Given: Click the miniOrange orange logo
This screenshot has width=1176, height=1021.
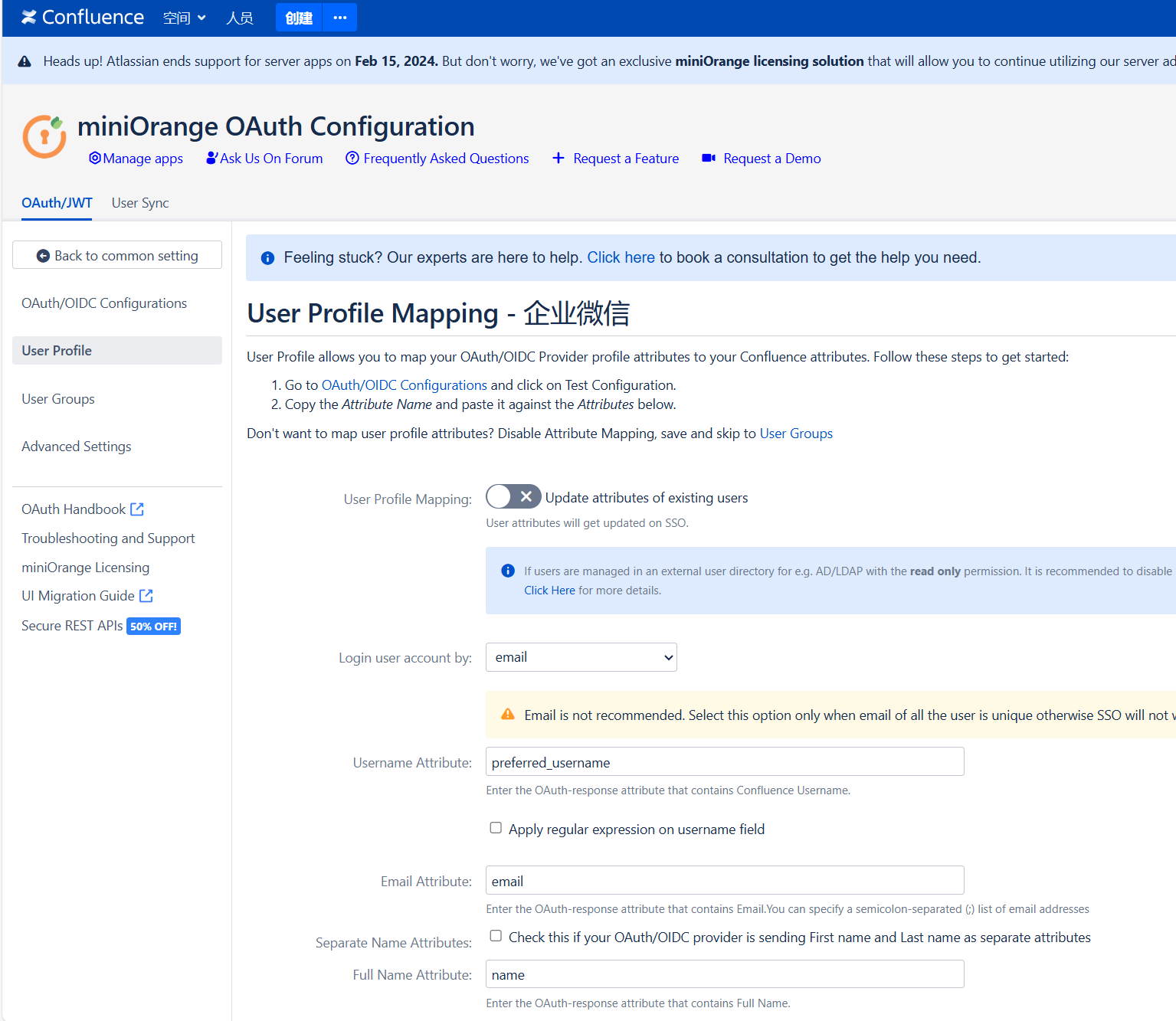Looking at the screenshot, I should point(44,136).
